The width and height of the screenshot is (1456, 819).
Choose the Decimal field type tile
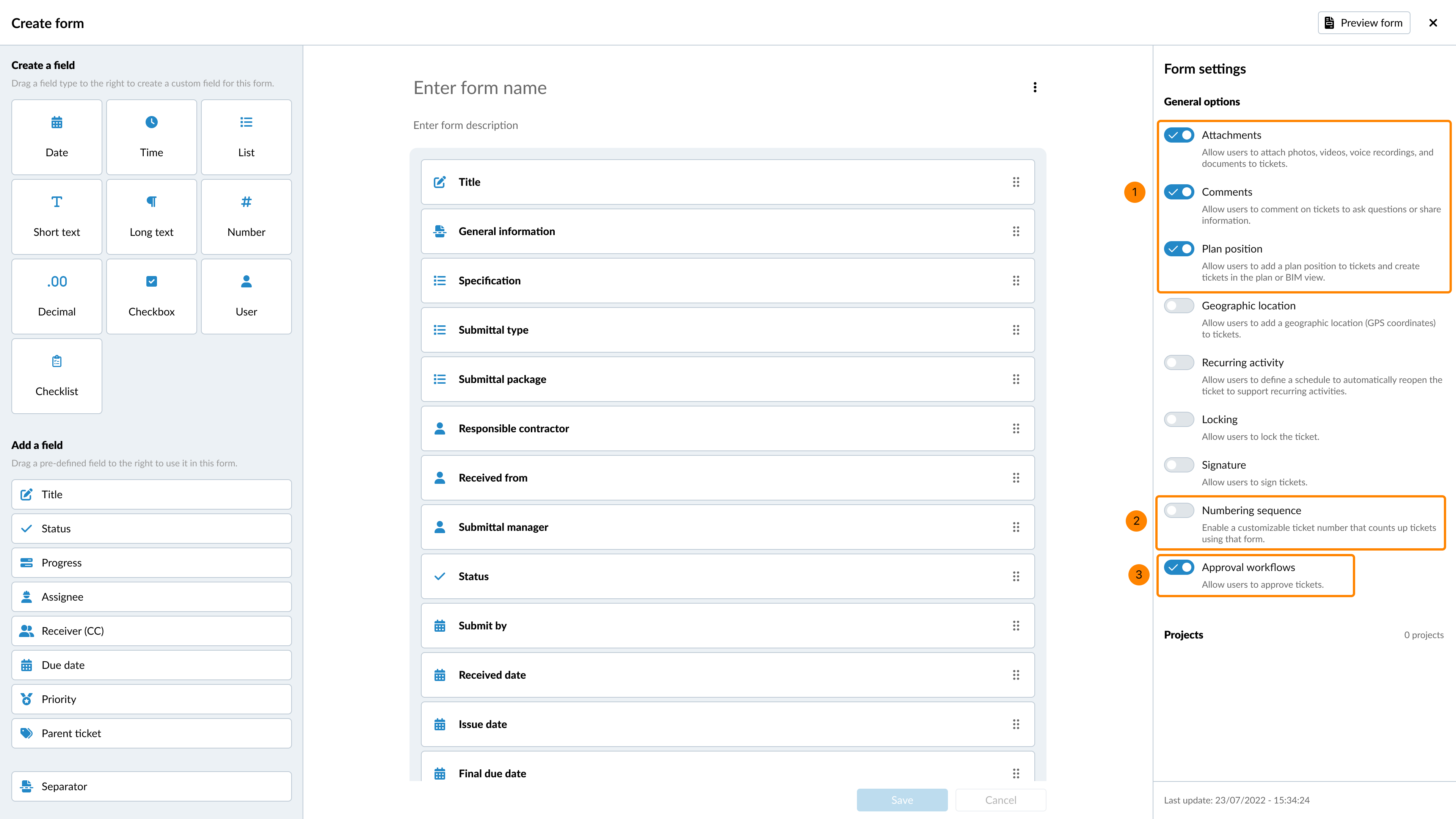point(56,296)
